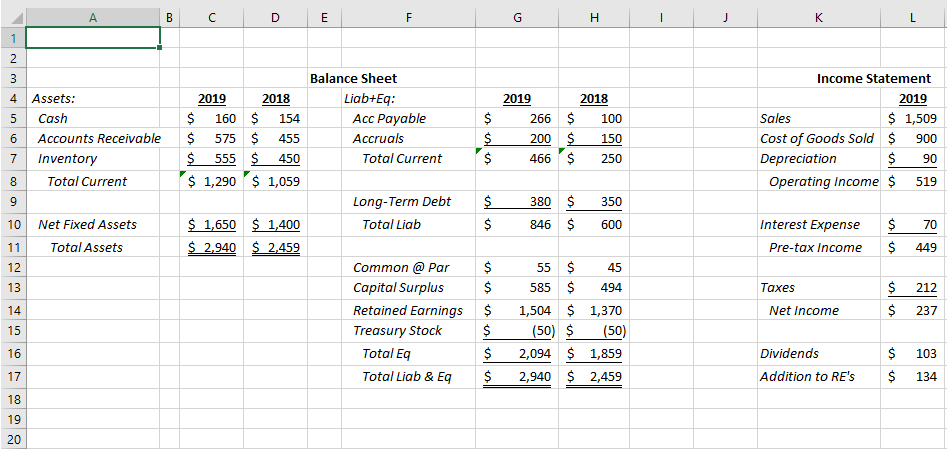
Task: Click the Balance Sheet title cell
Action: [x=353, y=79]
